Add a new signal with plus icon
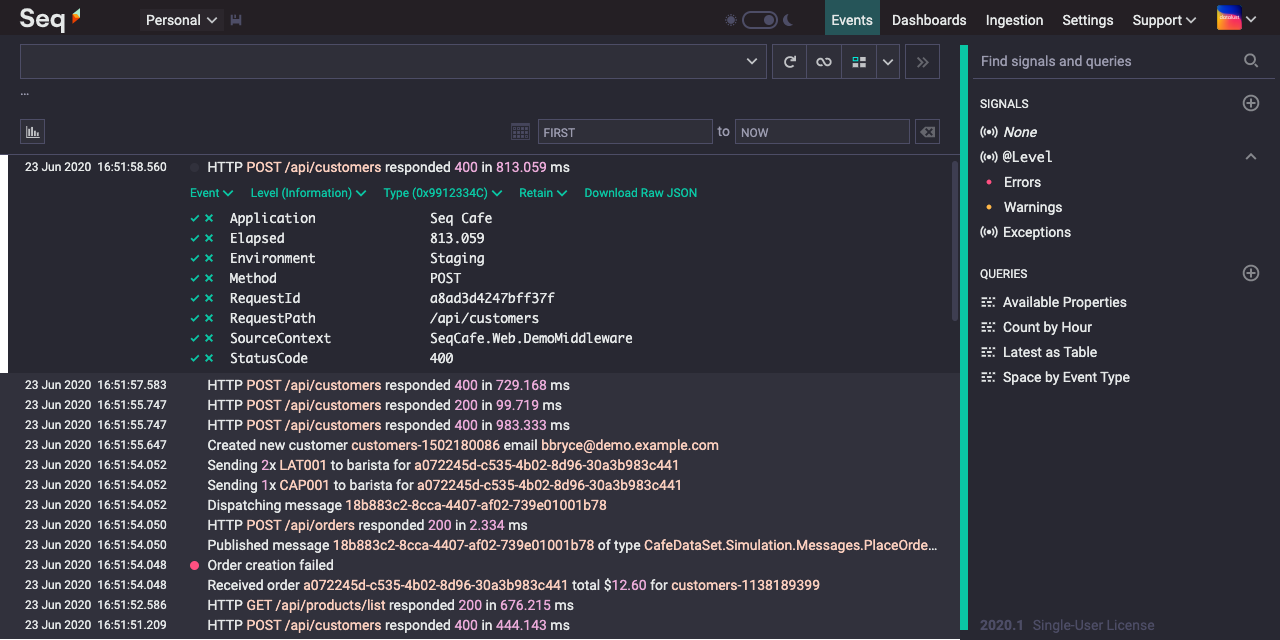 (1250, 103)
